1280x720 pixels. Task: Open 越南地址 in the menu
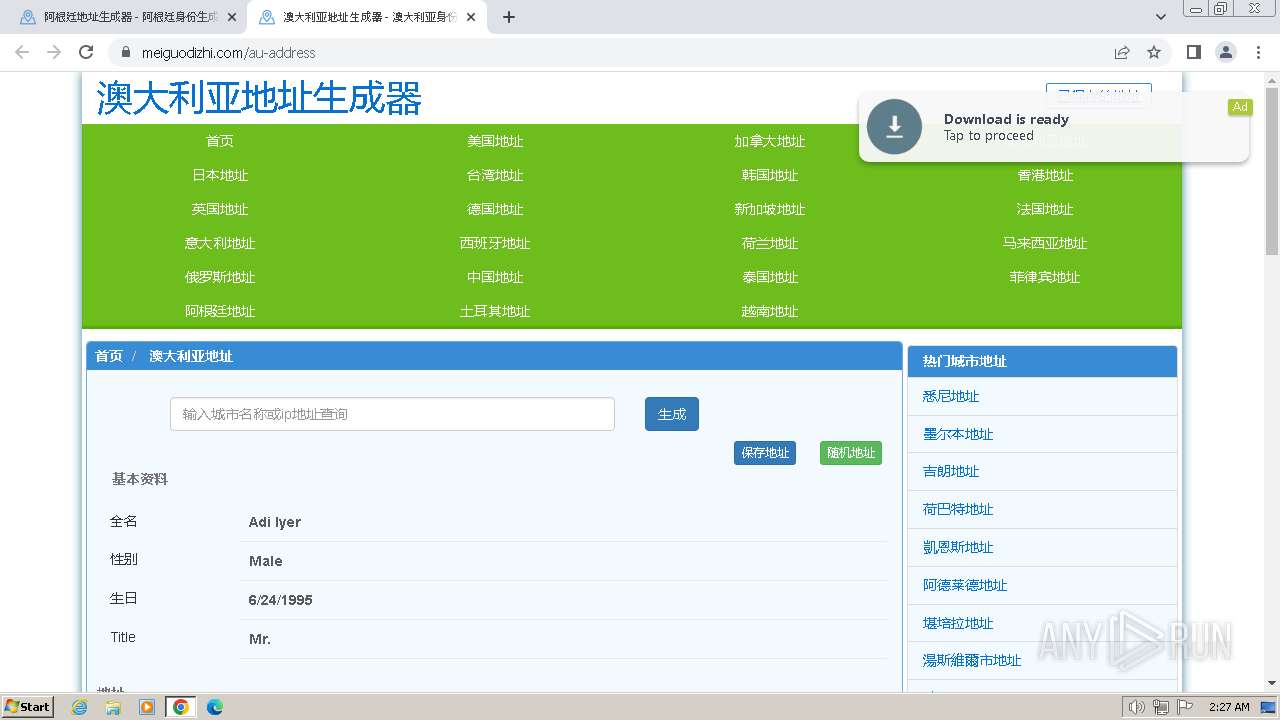pyautogui.click(x=770, y=311)
